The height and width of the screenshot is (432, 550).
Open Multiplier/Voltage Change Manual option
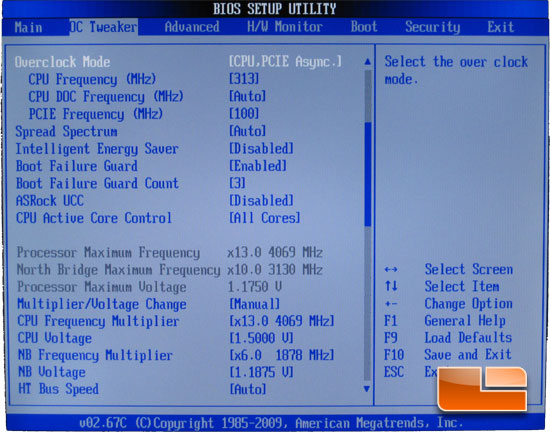pyautogui.click(x=255, y=304)
